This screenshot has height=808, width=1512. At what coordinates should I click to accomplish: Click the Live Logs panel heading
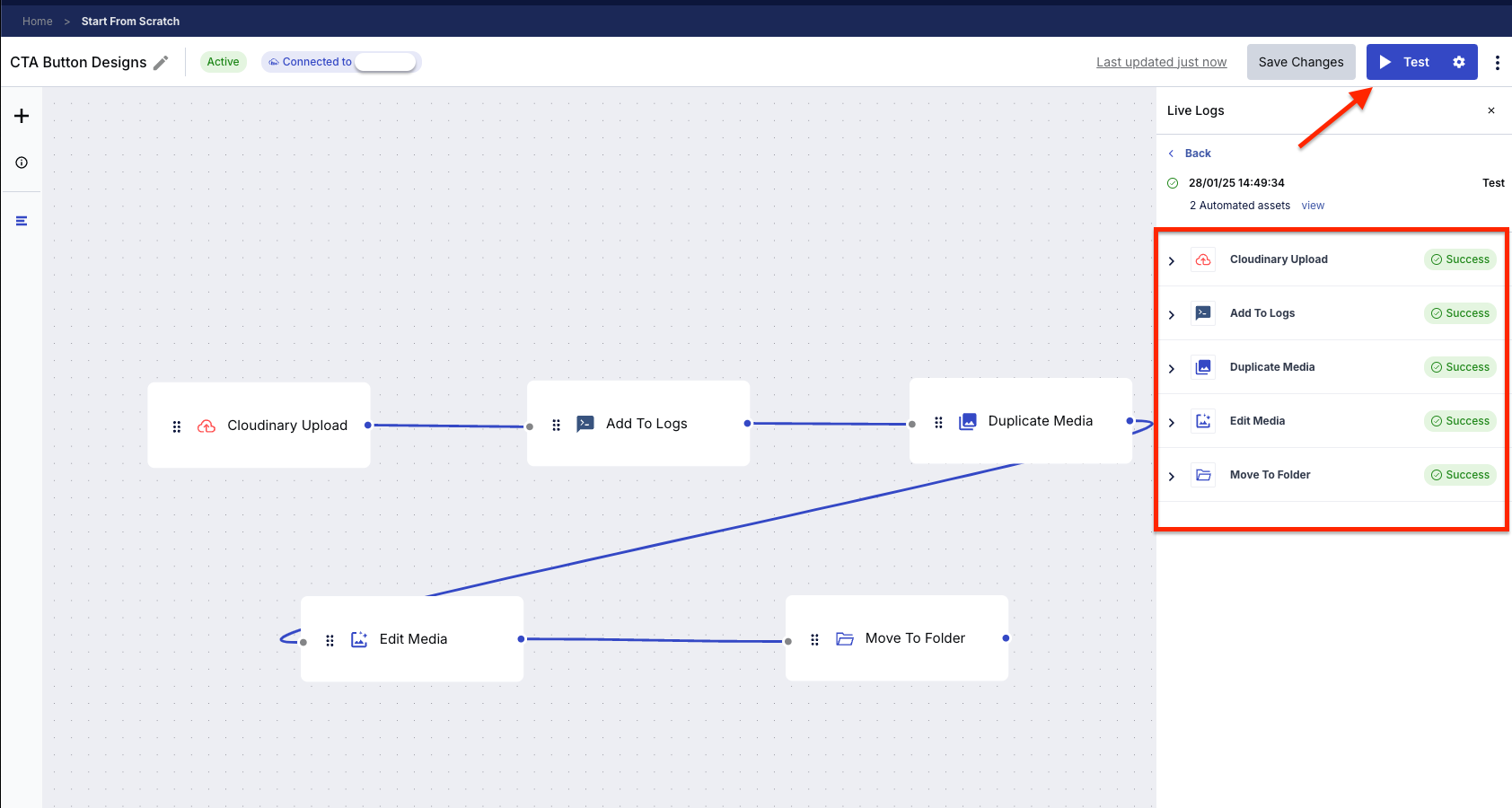(1195, 110)
